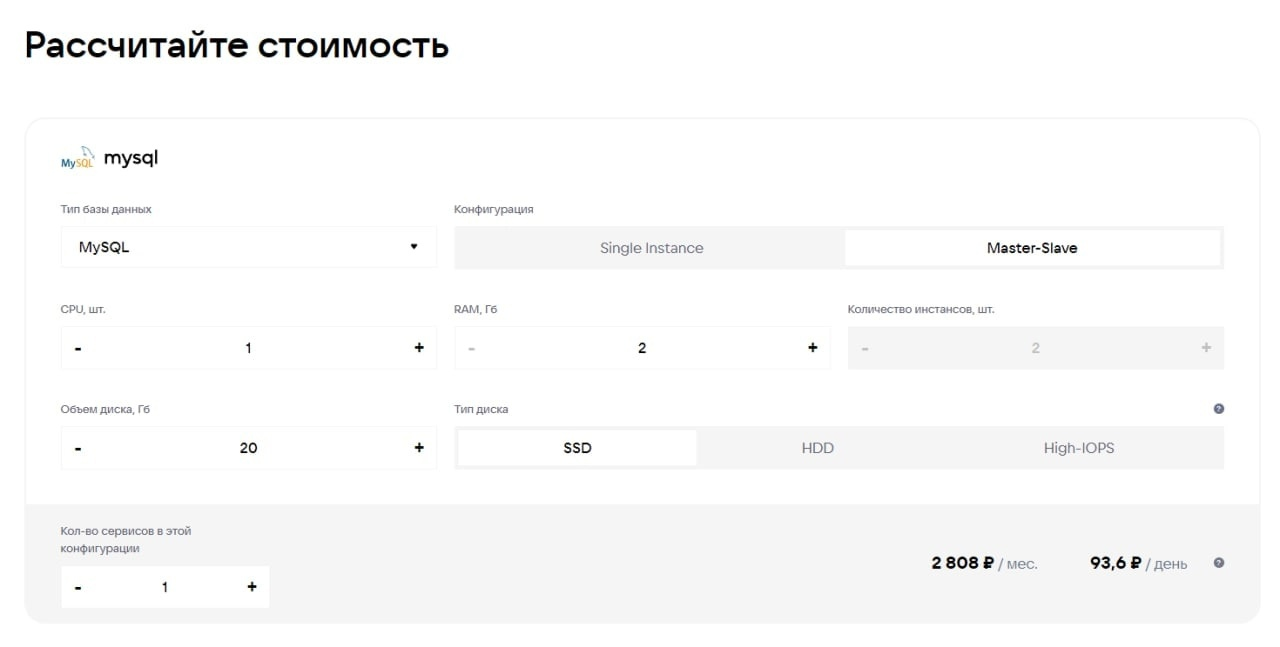
Task: Choose HDD disk type
Action: pyautogui.click(x=817, y=448)
